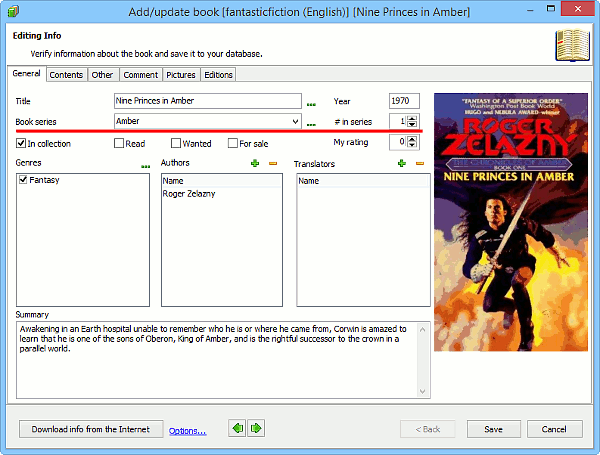Close the Add/update book window
Viewport: 600px width, 455px height.
tap(578, 8)
